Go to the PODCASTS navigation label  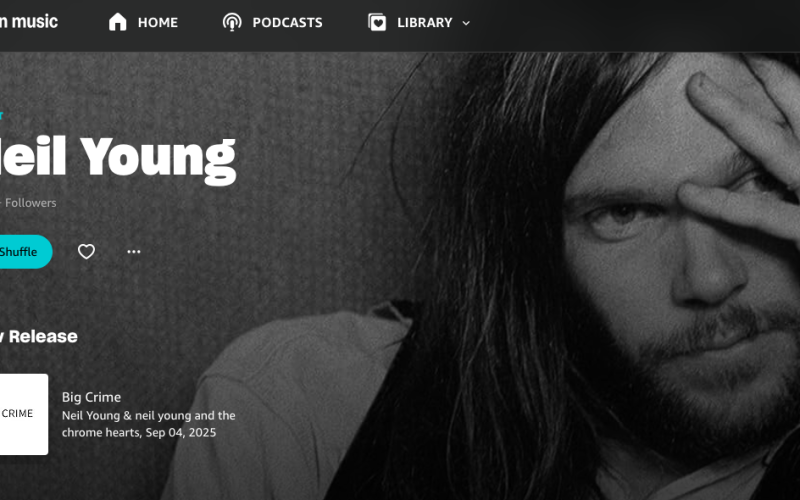coord(287,22)
